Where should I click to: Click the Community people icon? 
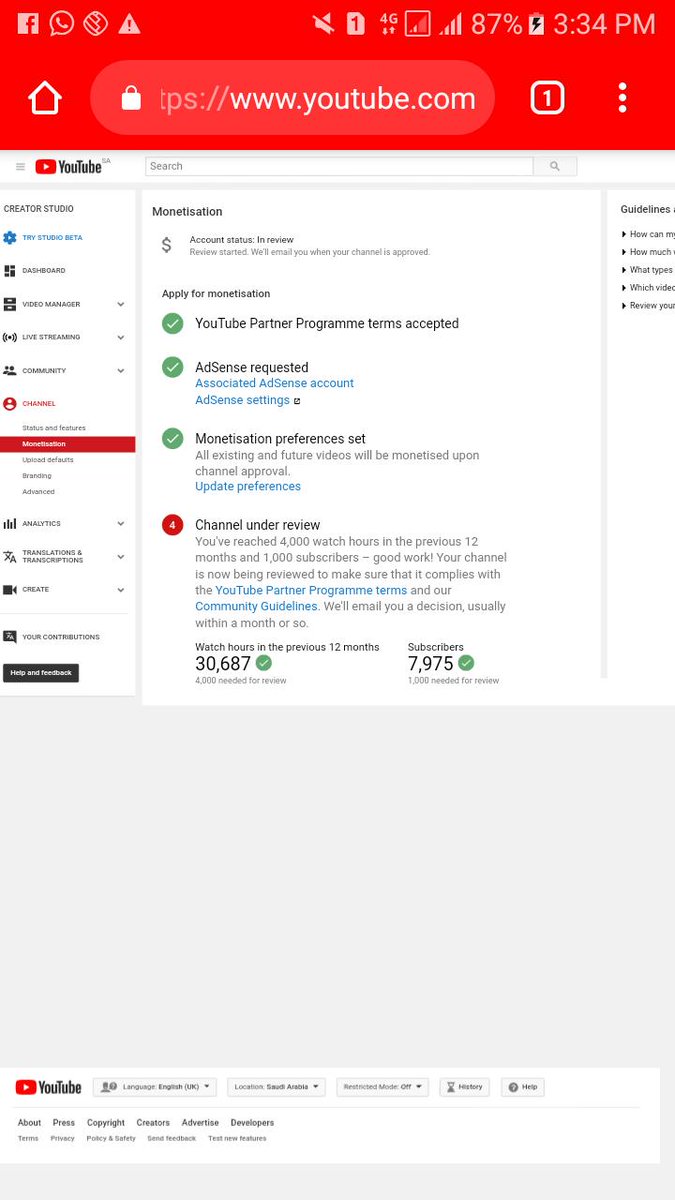point(10,370)
